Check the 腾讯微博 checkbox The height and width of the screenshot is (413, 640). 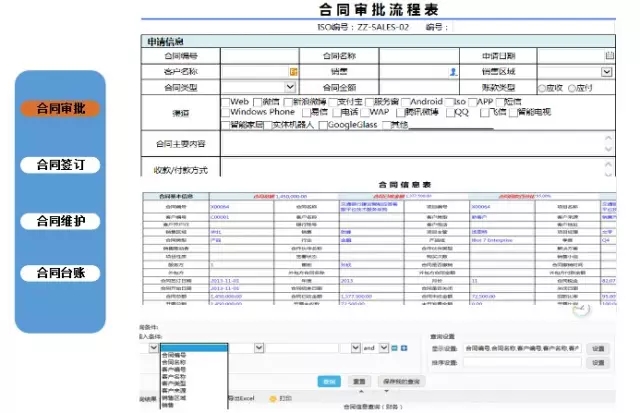tap(400, 113)
